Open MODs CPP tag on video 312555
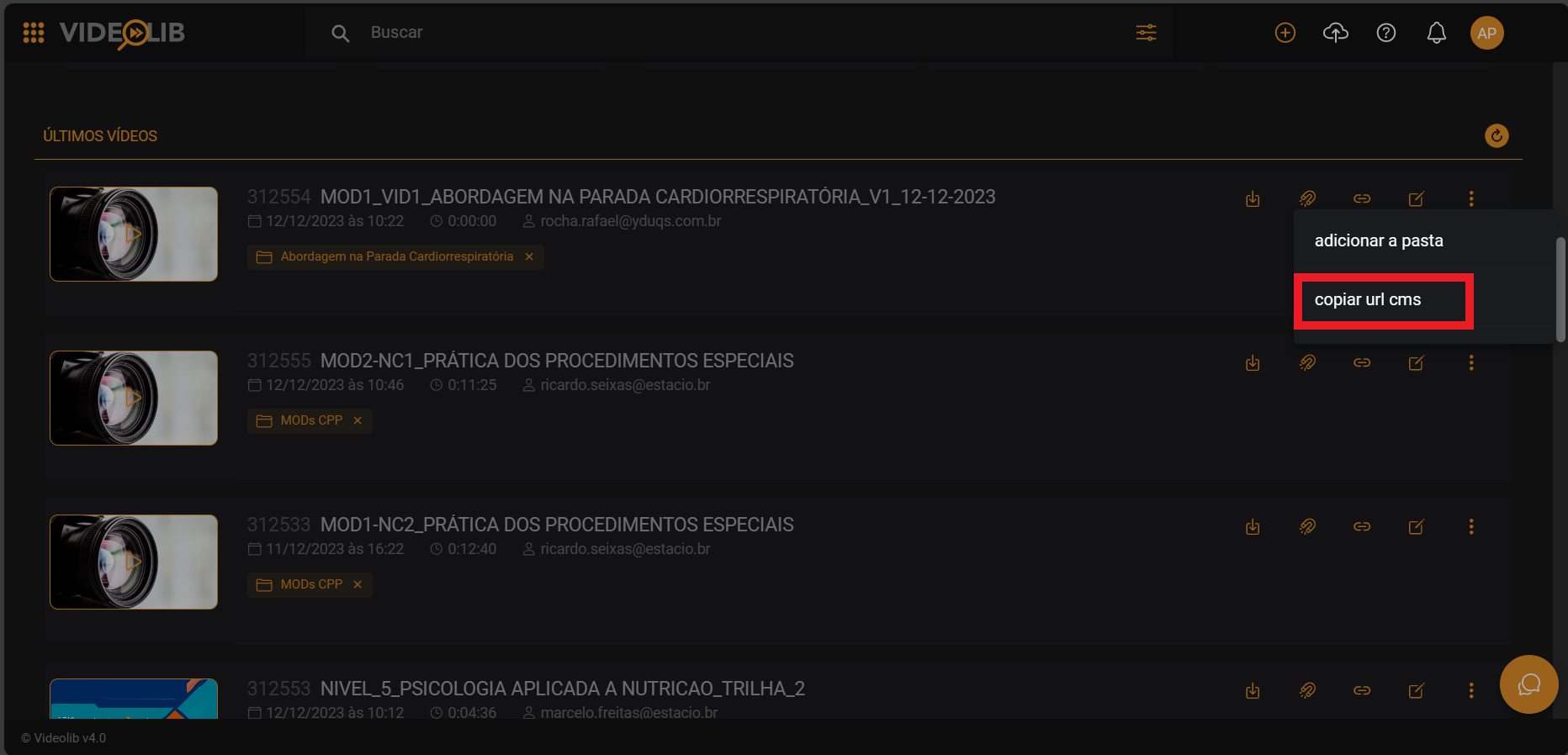The image size is (1568, 755). pyautogui.click(x=311, y=420)
